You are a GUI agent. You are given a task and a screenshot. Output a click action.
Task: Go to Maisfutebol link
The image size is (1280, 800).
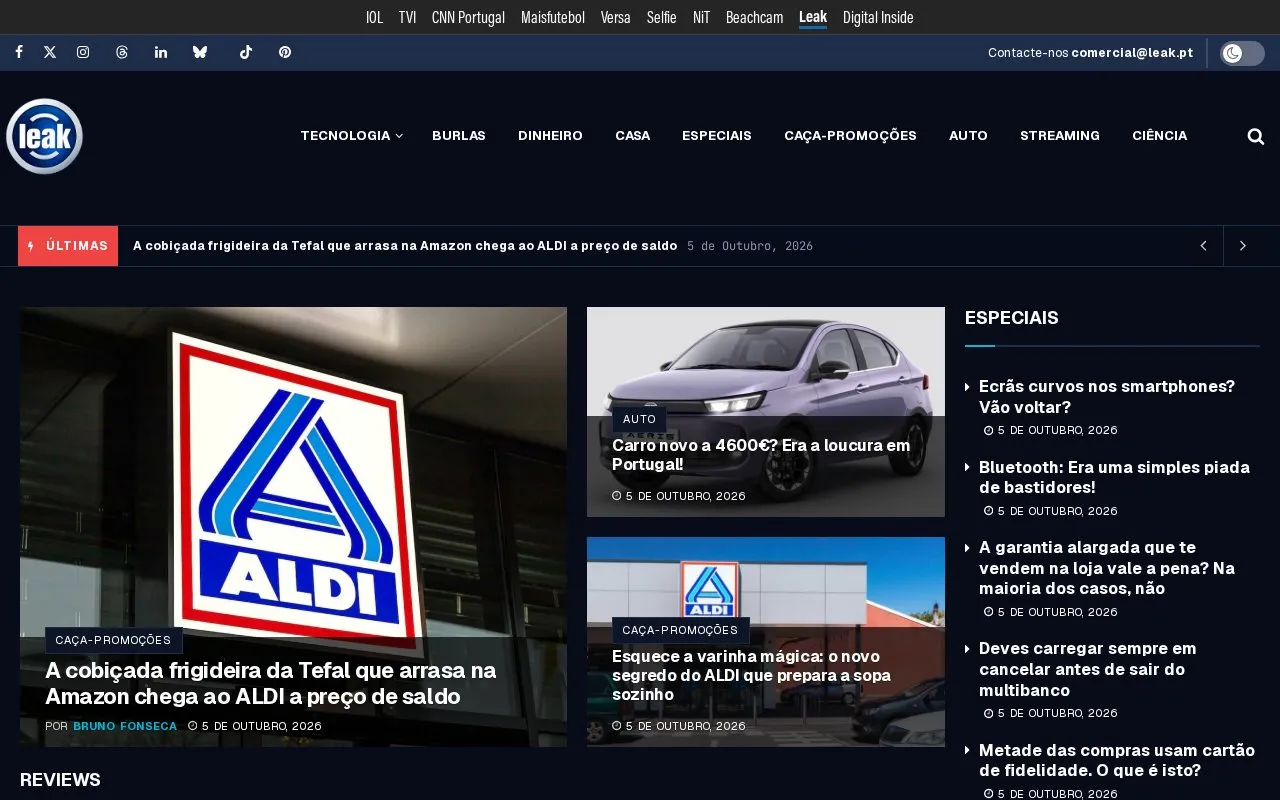tap(553, 17)
